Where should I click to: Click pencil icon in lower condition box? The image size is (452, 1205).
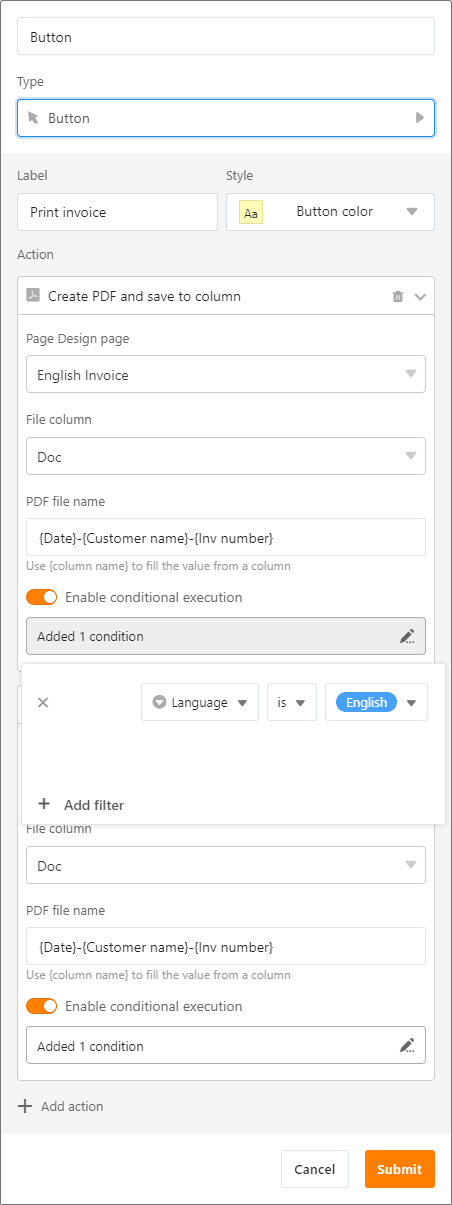(x=407, y=1045)
